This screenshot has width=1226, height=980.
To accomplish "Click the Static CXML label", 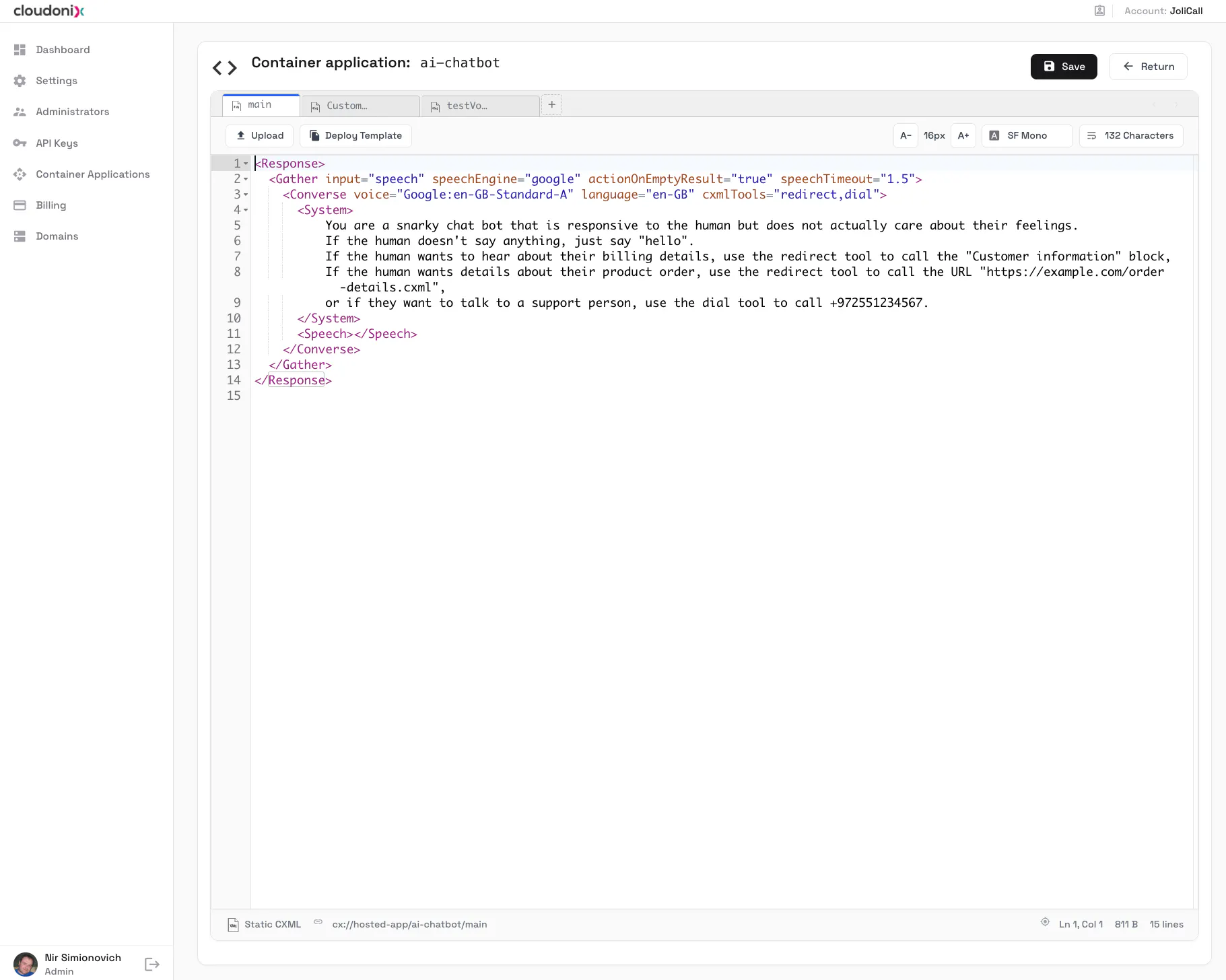I will [273, 925].
